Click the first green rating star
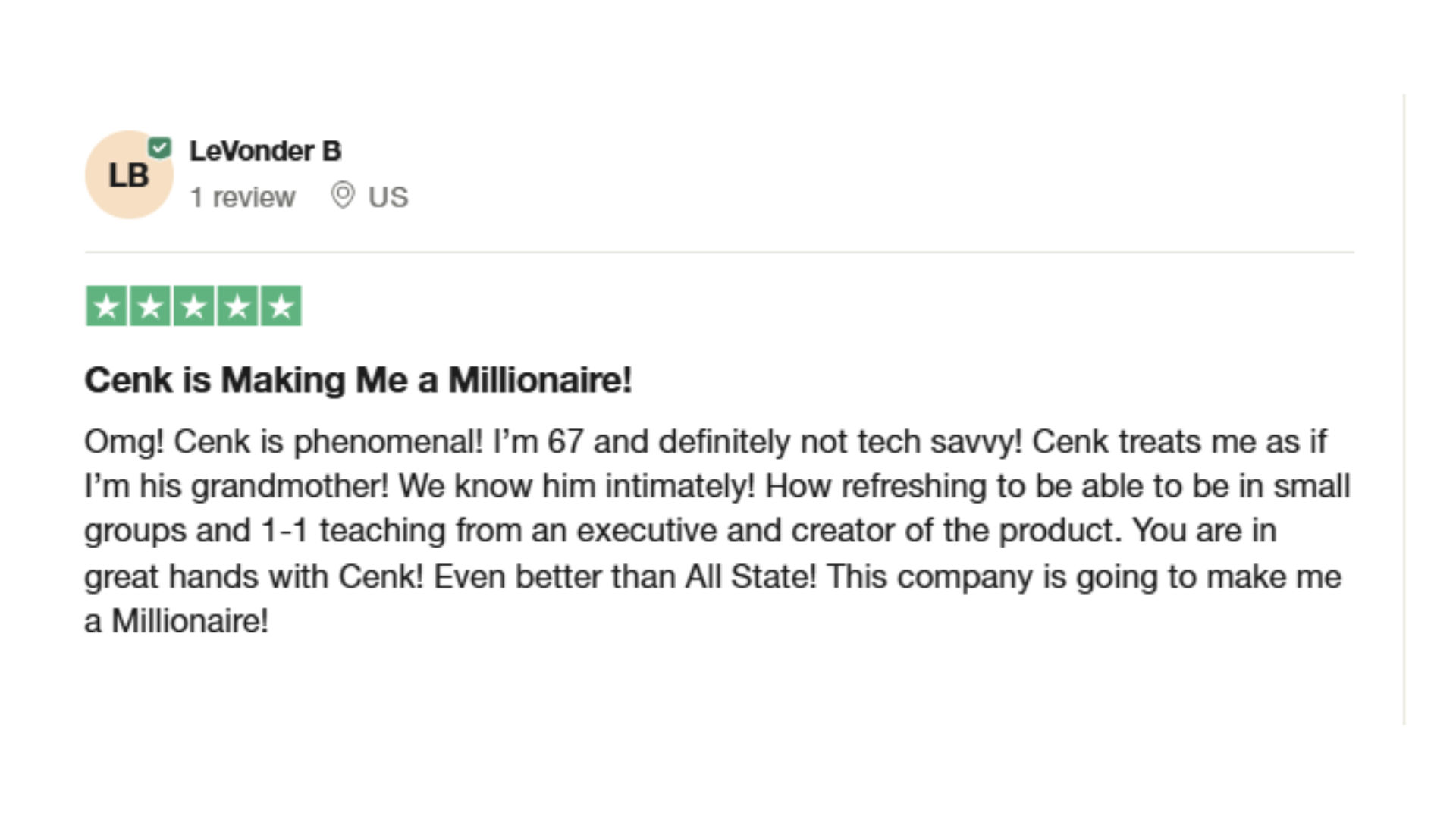This screenshot has width=1456, height=819. pos(106,306)
